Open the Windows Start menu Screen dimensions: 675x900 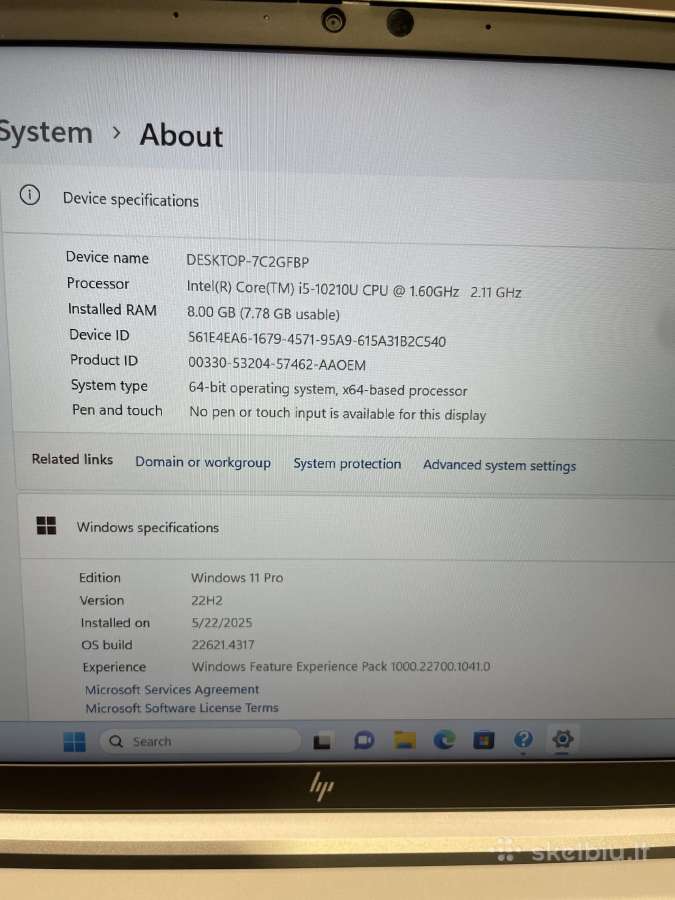[x=75, y=742]
